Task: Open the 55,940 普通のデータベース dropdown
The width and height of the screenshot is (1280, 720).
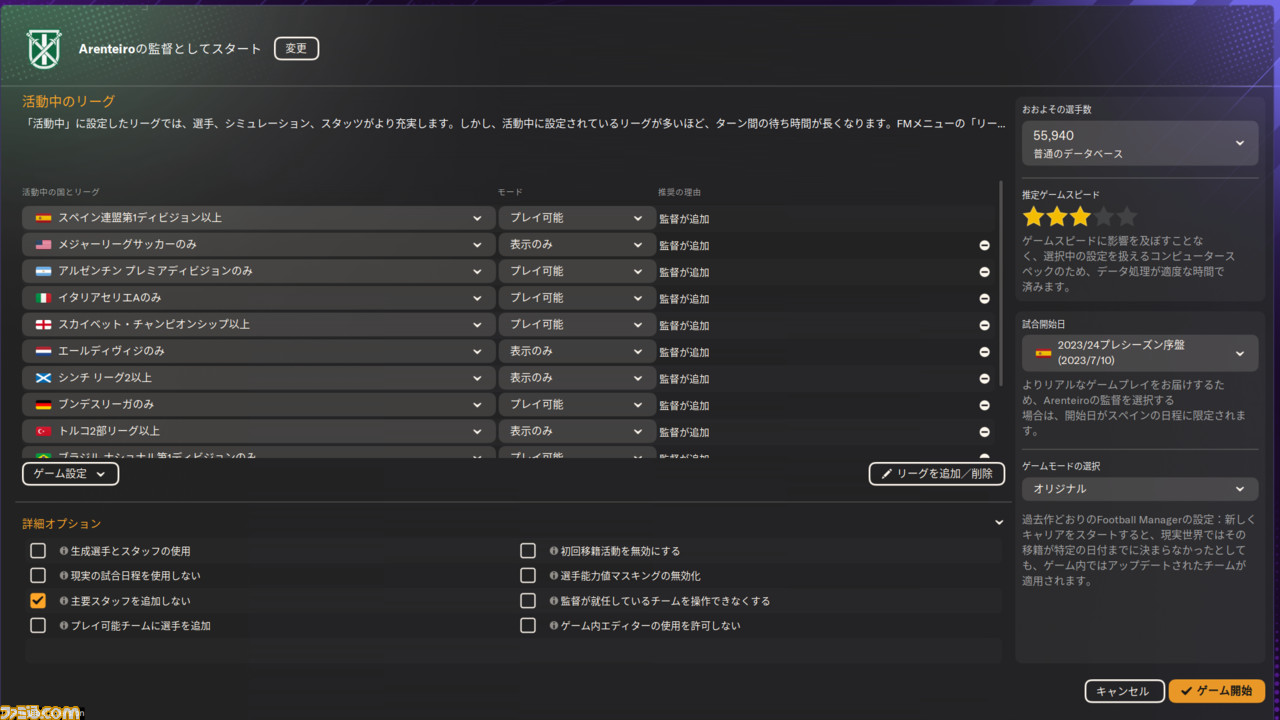Action: 1140,143
